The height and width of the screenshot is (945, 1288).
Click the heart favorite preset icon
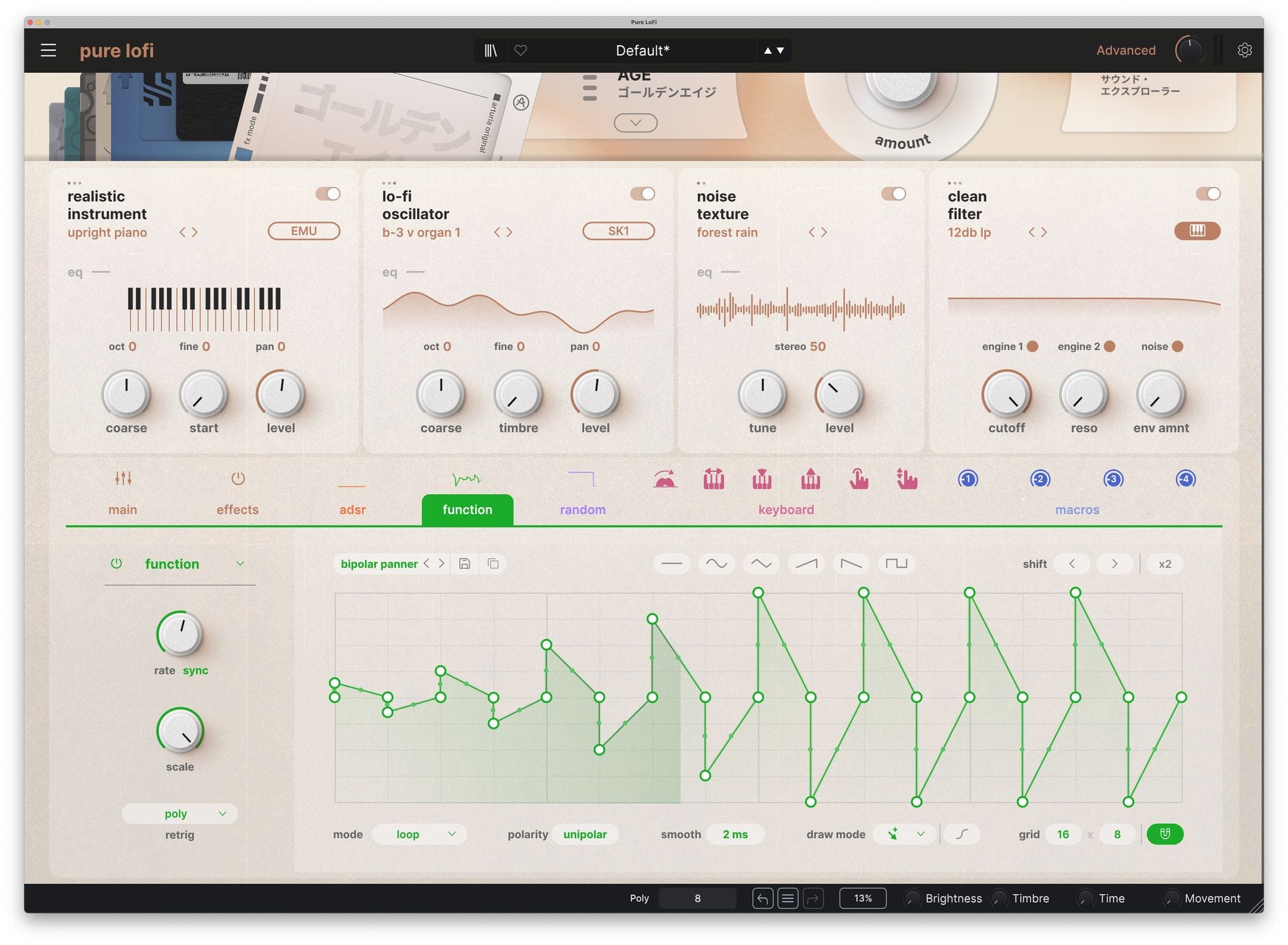click(520, 50)
